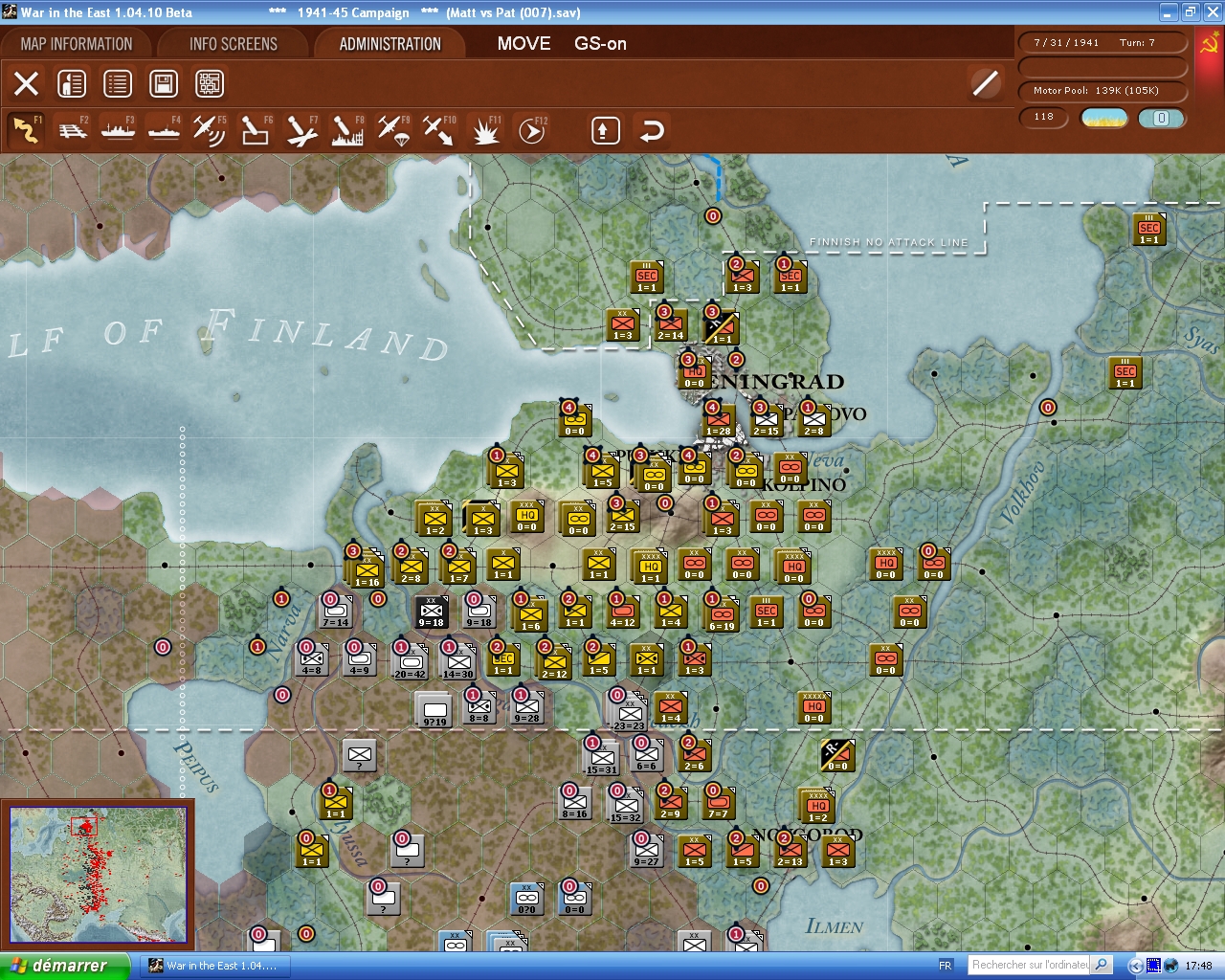This screenshot has width=1225, height=980.
Task: Select the 23=23 unit stack
Action: (629, 713)
